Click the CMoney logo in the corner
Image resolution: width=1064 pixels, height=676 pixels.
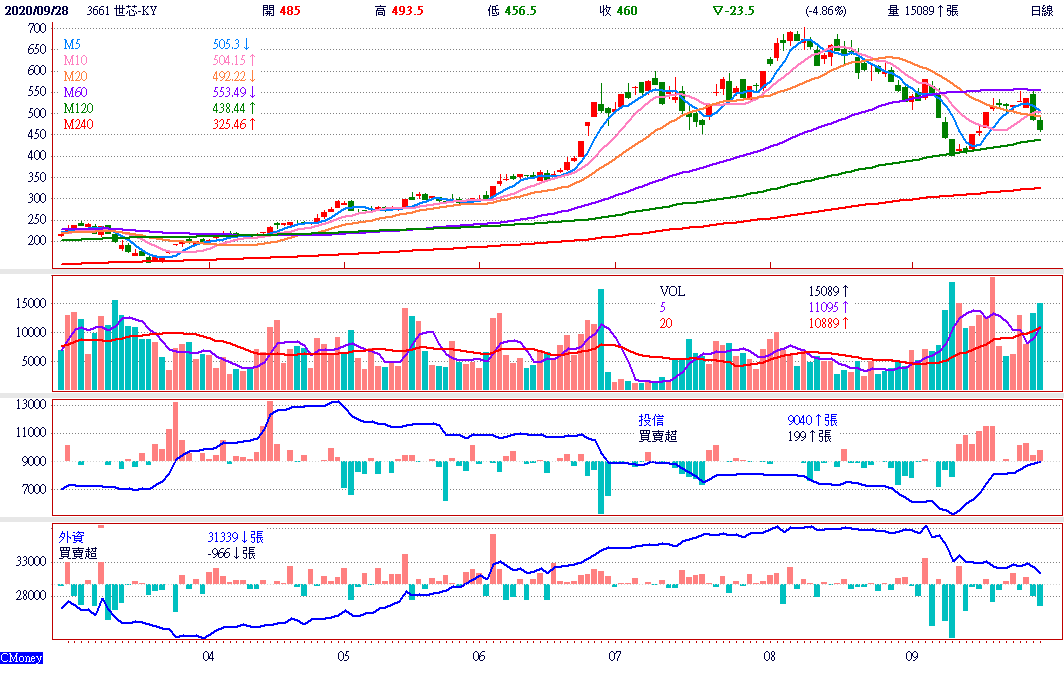(21, 658)
